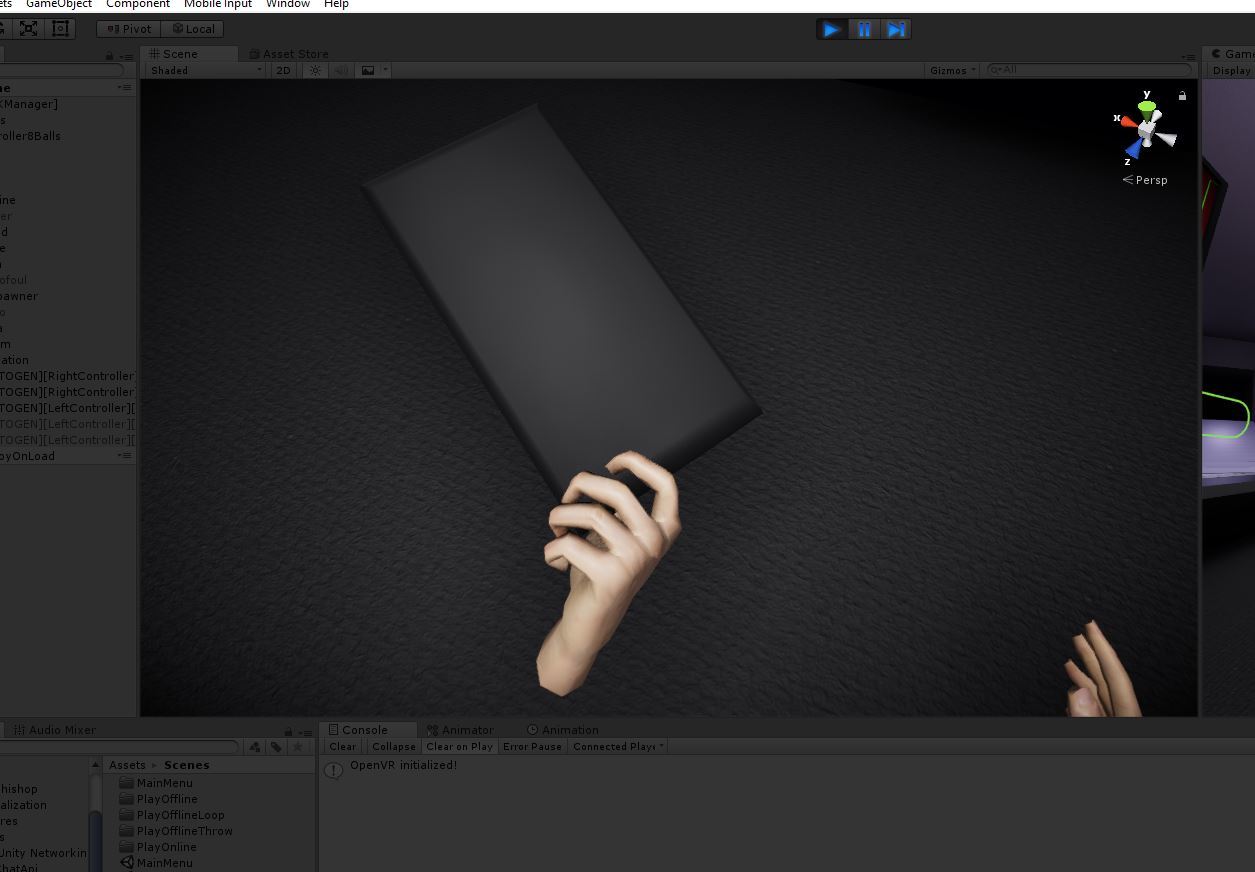
Task: Click the Step frame button
Action: tap(896, 29)
